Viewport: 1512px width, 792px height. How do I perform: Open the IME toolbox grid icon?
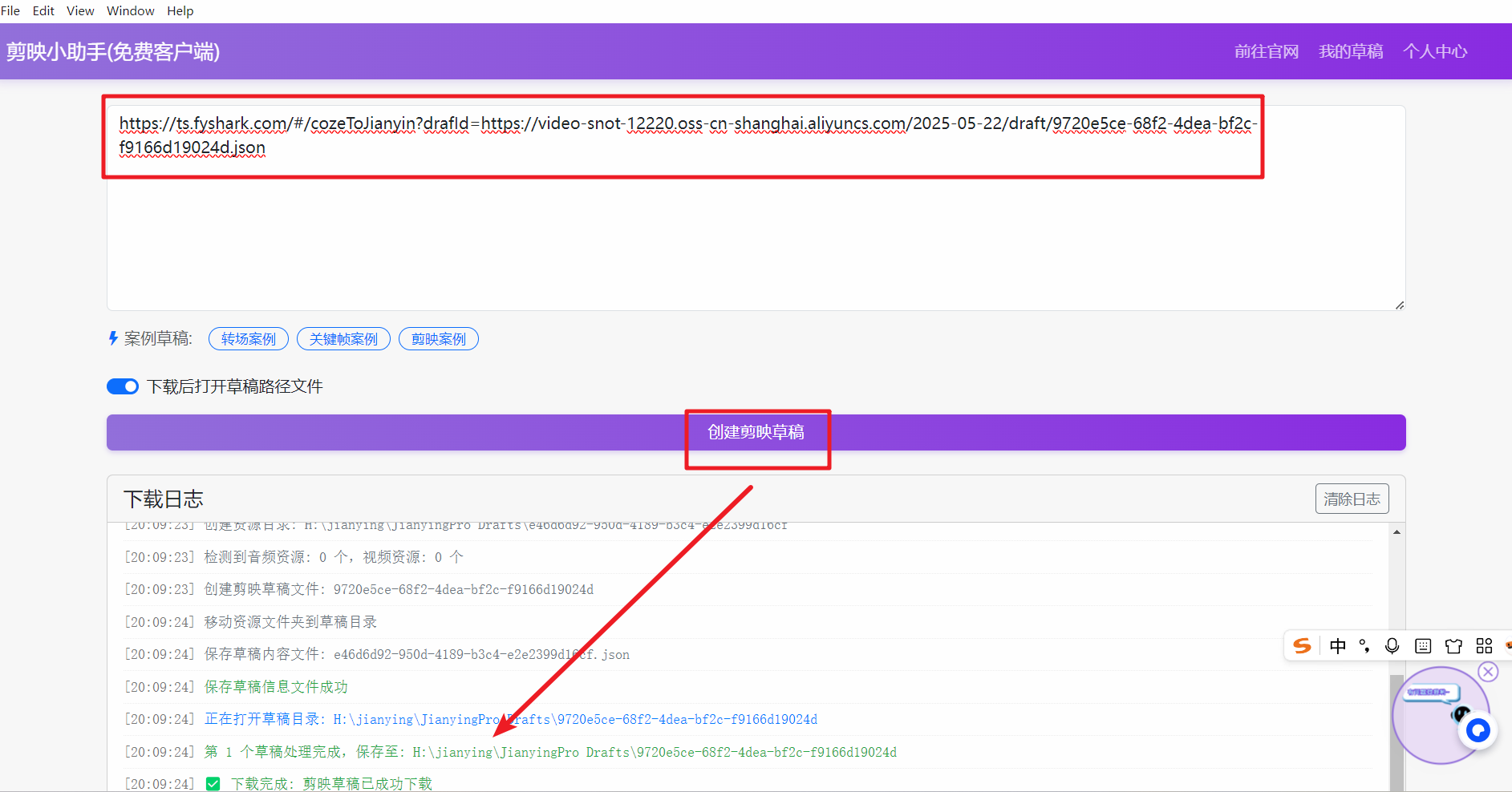(x=1484, y=646)
